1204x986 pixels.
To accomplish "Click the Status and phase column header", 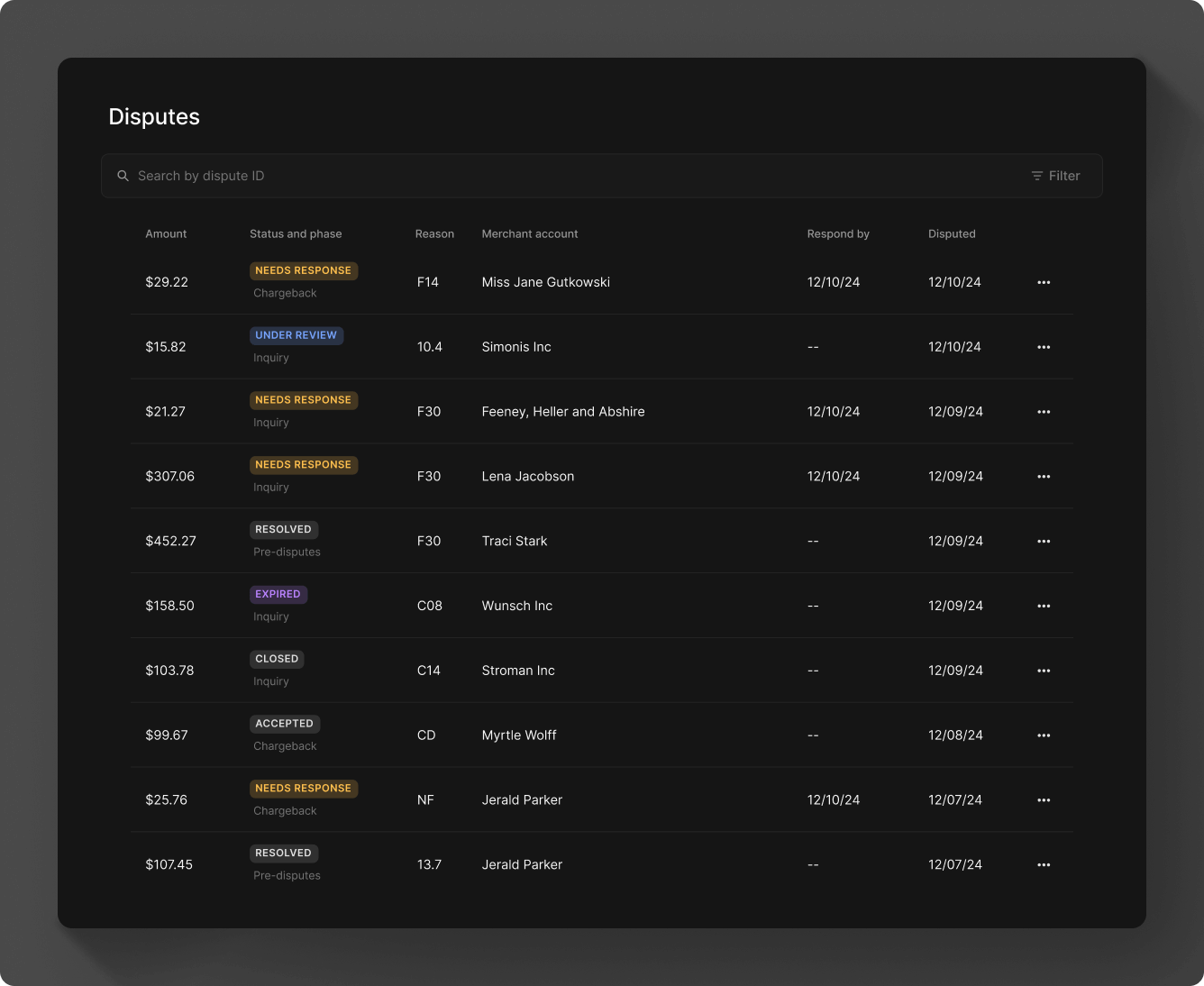I will pos(296,233).
